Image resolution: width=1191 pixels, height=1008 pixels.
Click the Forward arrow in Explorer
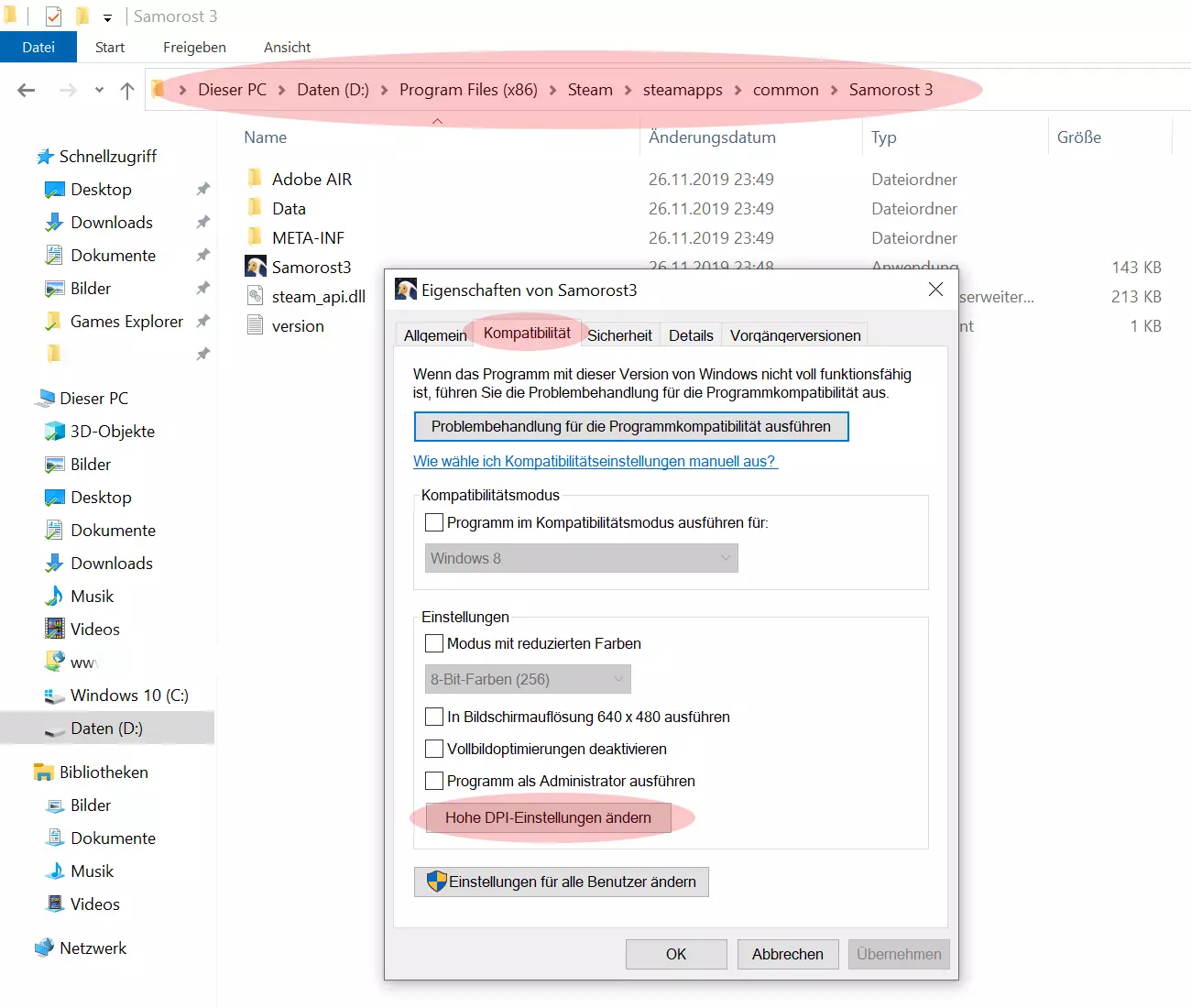[x=68, y=90]
